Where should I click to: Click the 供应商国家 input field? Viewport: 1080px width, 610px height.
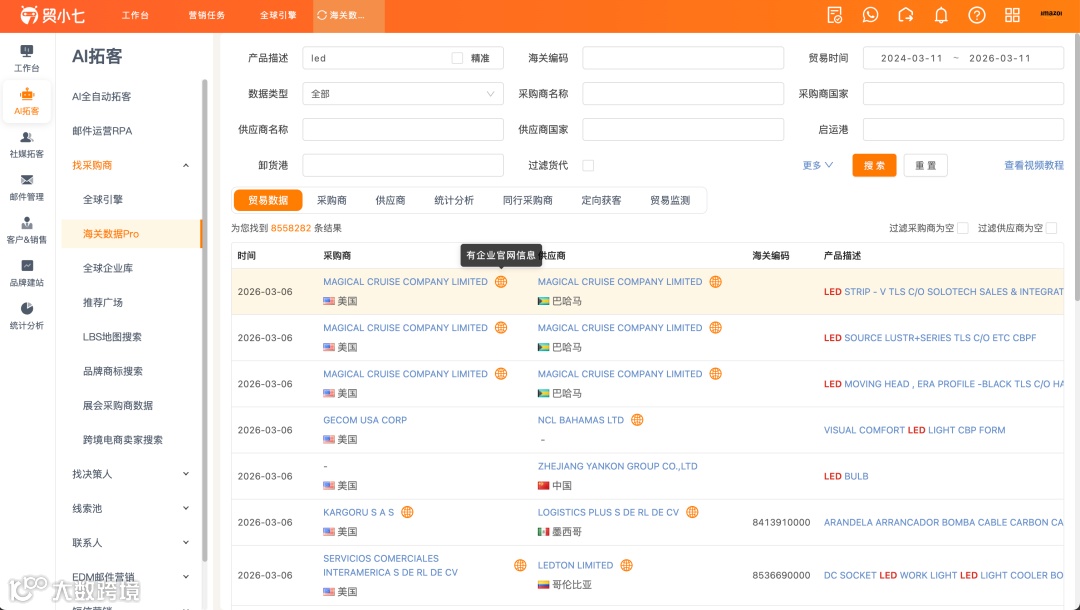coord(683,129)
